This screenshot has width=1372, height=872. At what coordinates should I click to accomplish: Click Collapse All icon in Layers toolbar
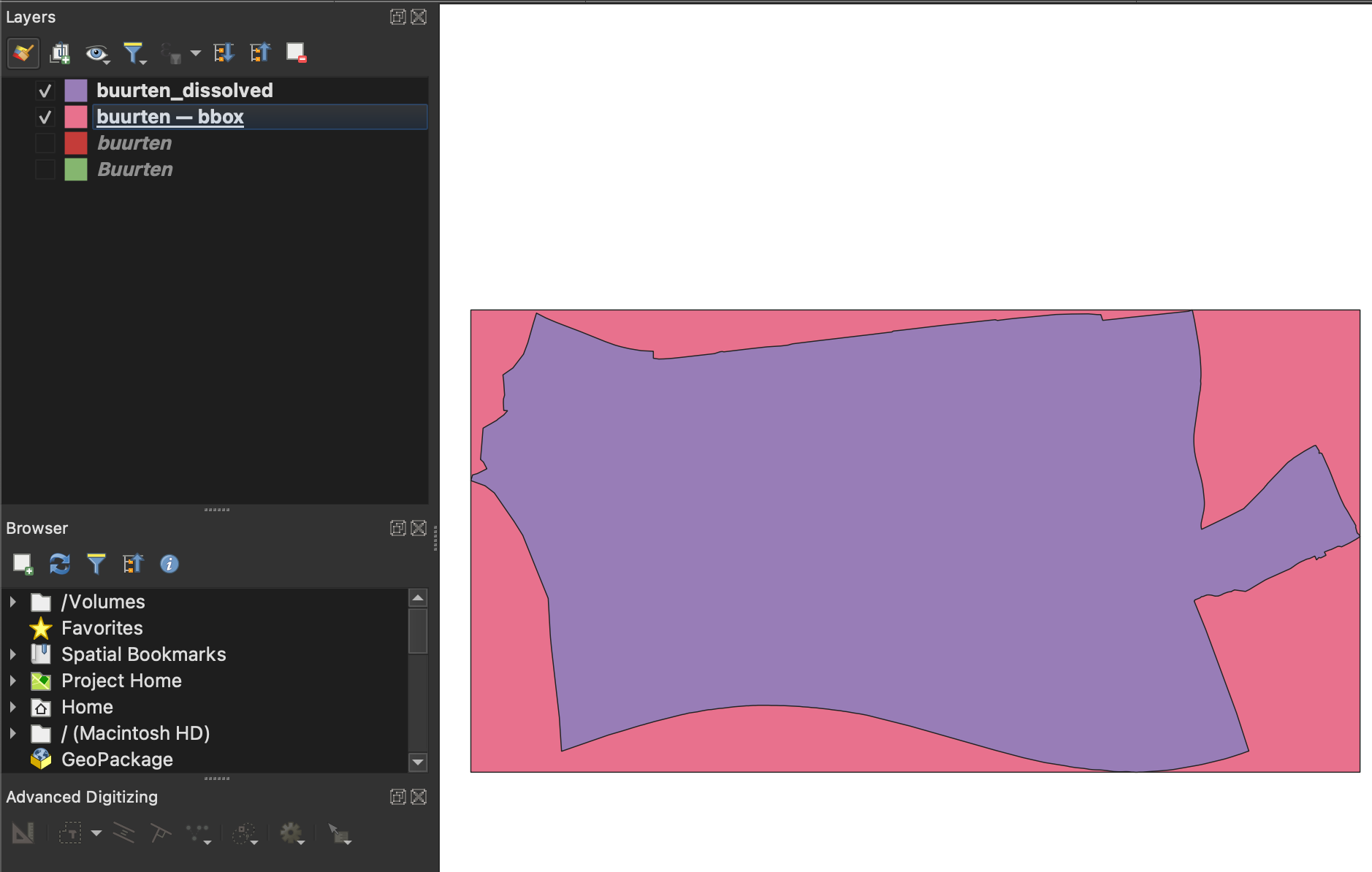(x=260, y=53)
